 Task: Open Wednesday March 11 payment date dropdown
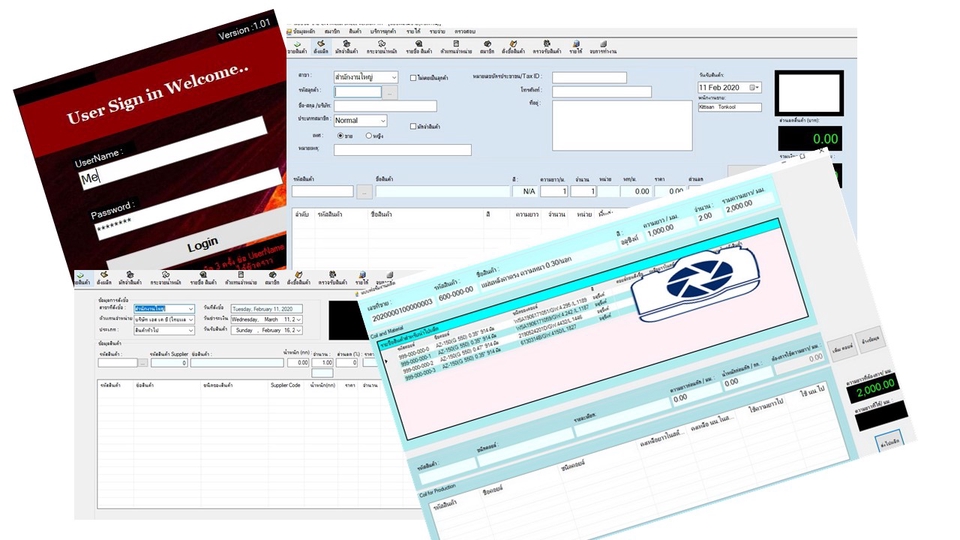pos(299,320)
